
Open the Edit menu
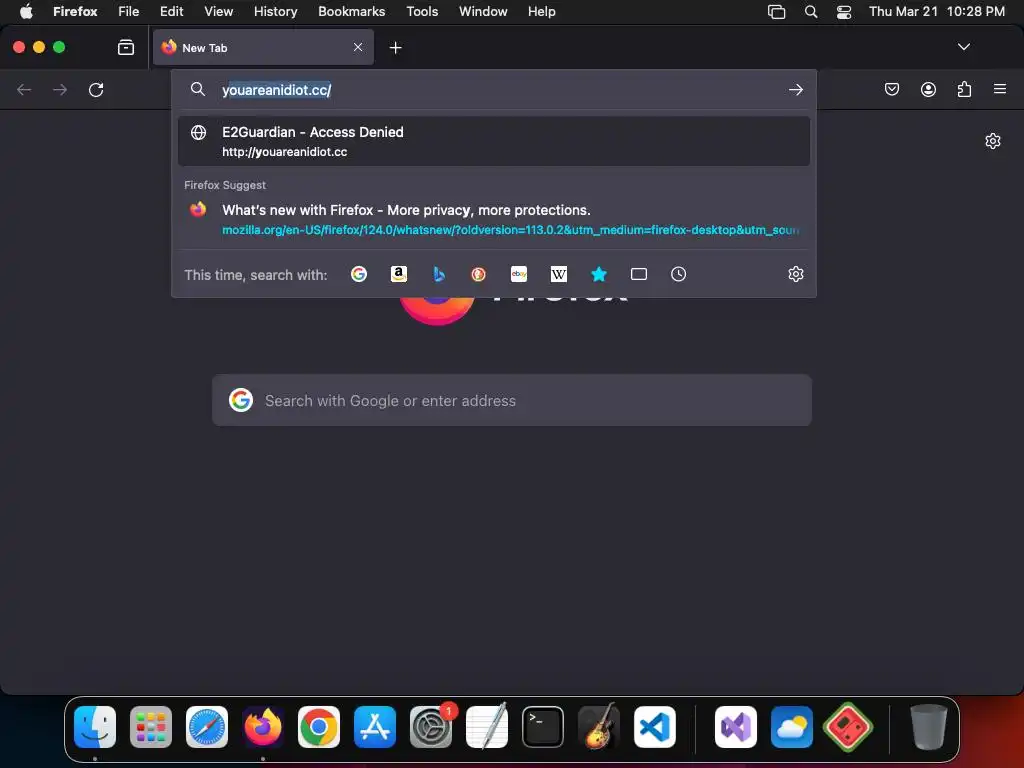pyautogui.click(x=172, y=11)
